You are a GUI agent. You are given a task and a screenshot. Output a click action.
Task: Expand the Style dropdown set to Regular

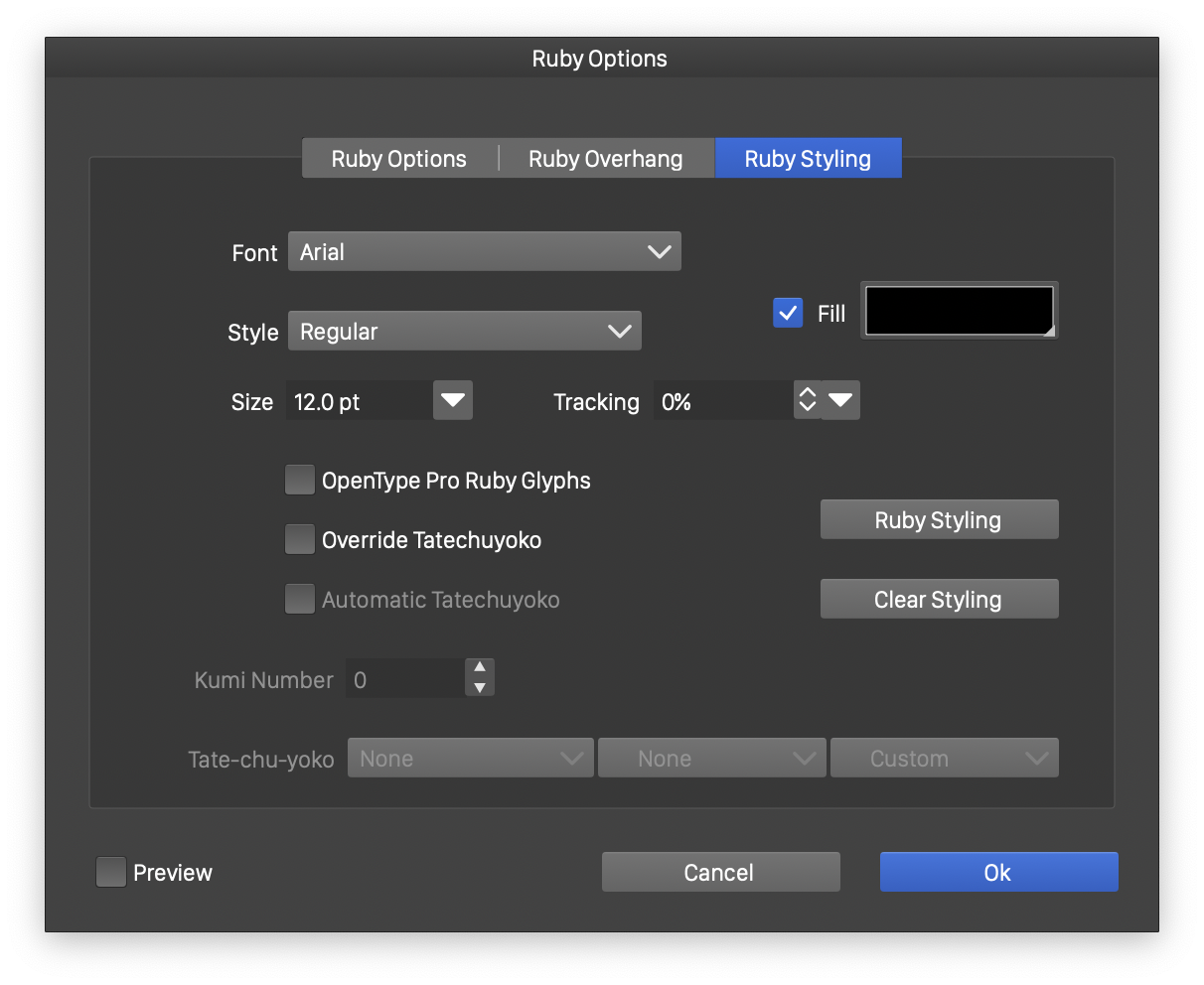(x=465, y=332)
